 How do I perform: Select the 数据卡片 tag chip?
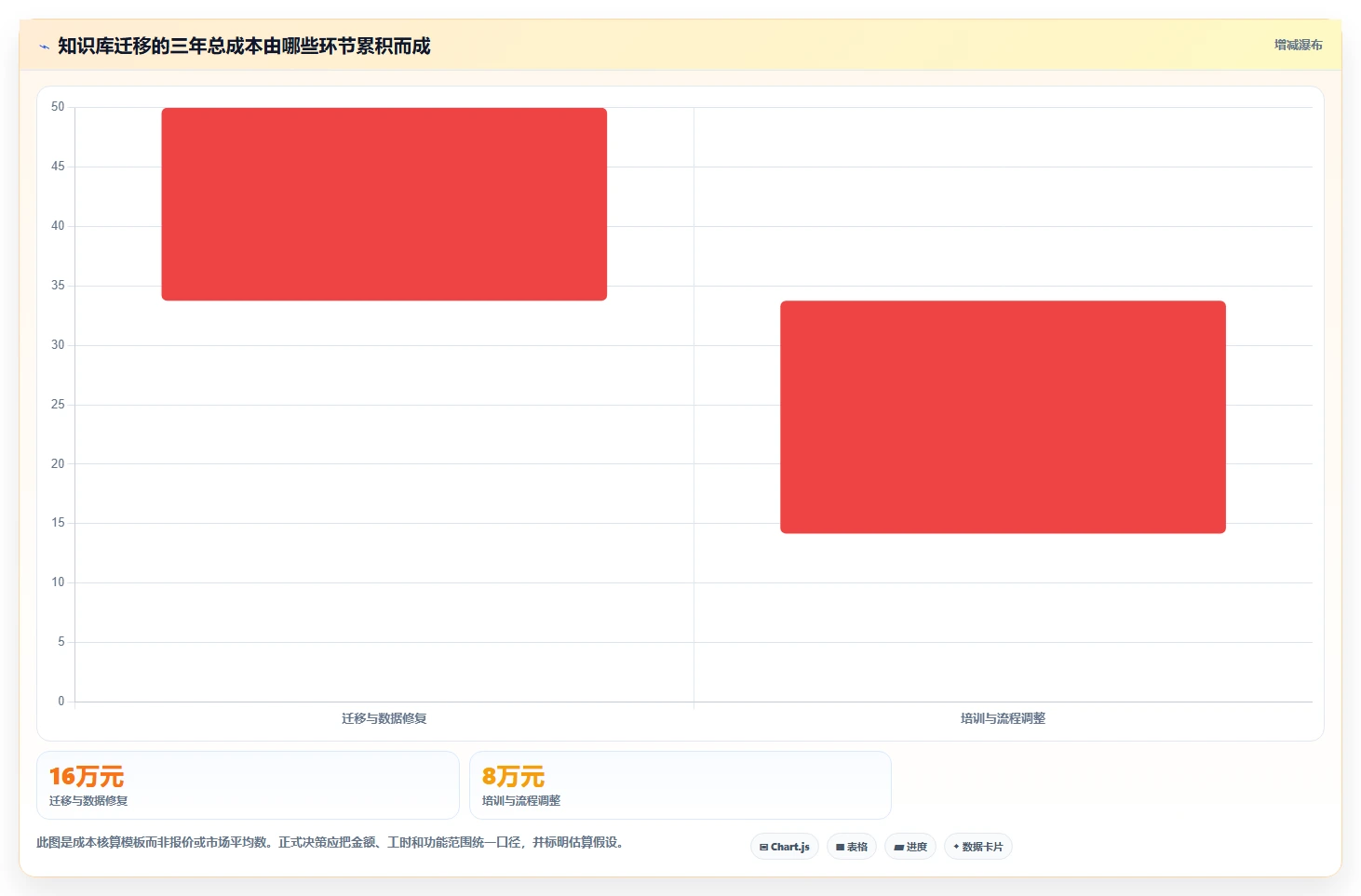[x=978, y=847]
